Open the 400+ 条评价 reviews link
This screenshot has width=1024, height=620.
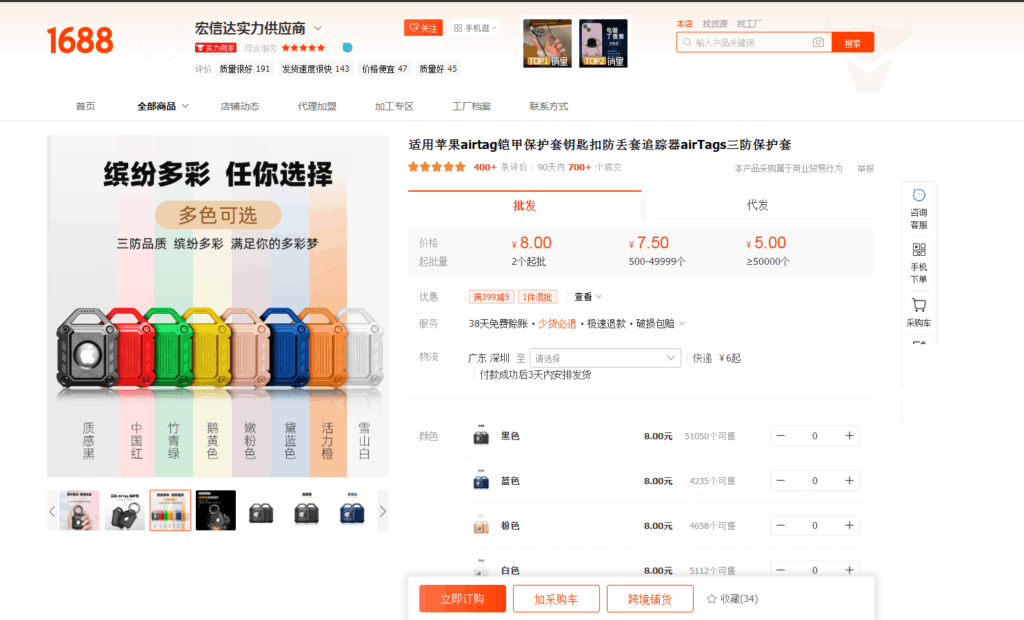tap(500, 167)
